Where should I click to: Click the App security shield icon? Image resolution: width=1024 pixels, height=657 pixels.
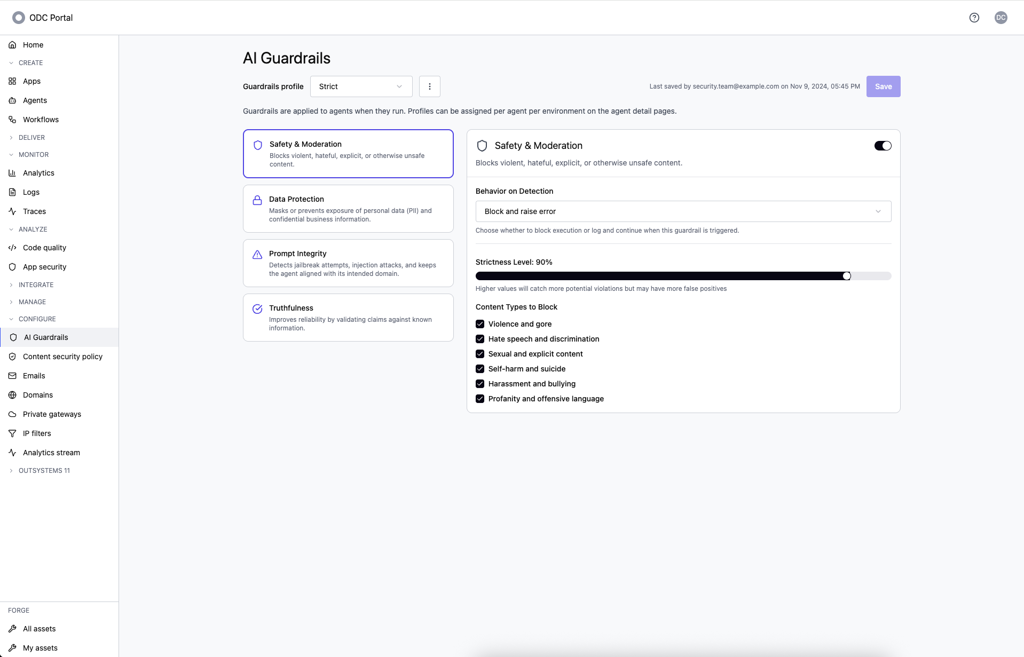point(12,267)
